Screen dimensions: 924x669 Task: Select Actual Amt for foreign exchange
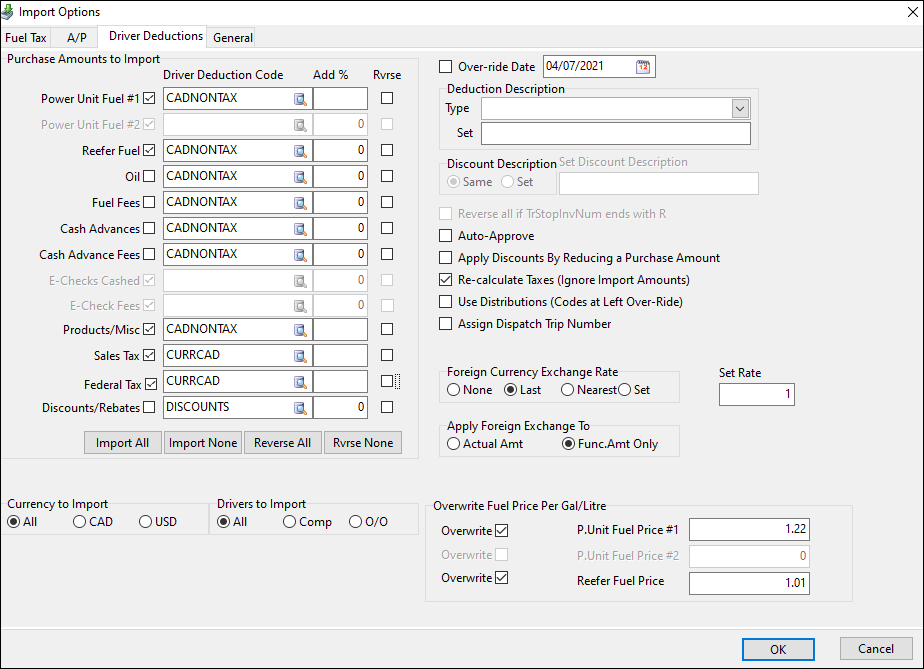pos(453,444)
